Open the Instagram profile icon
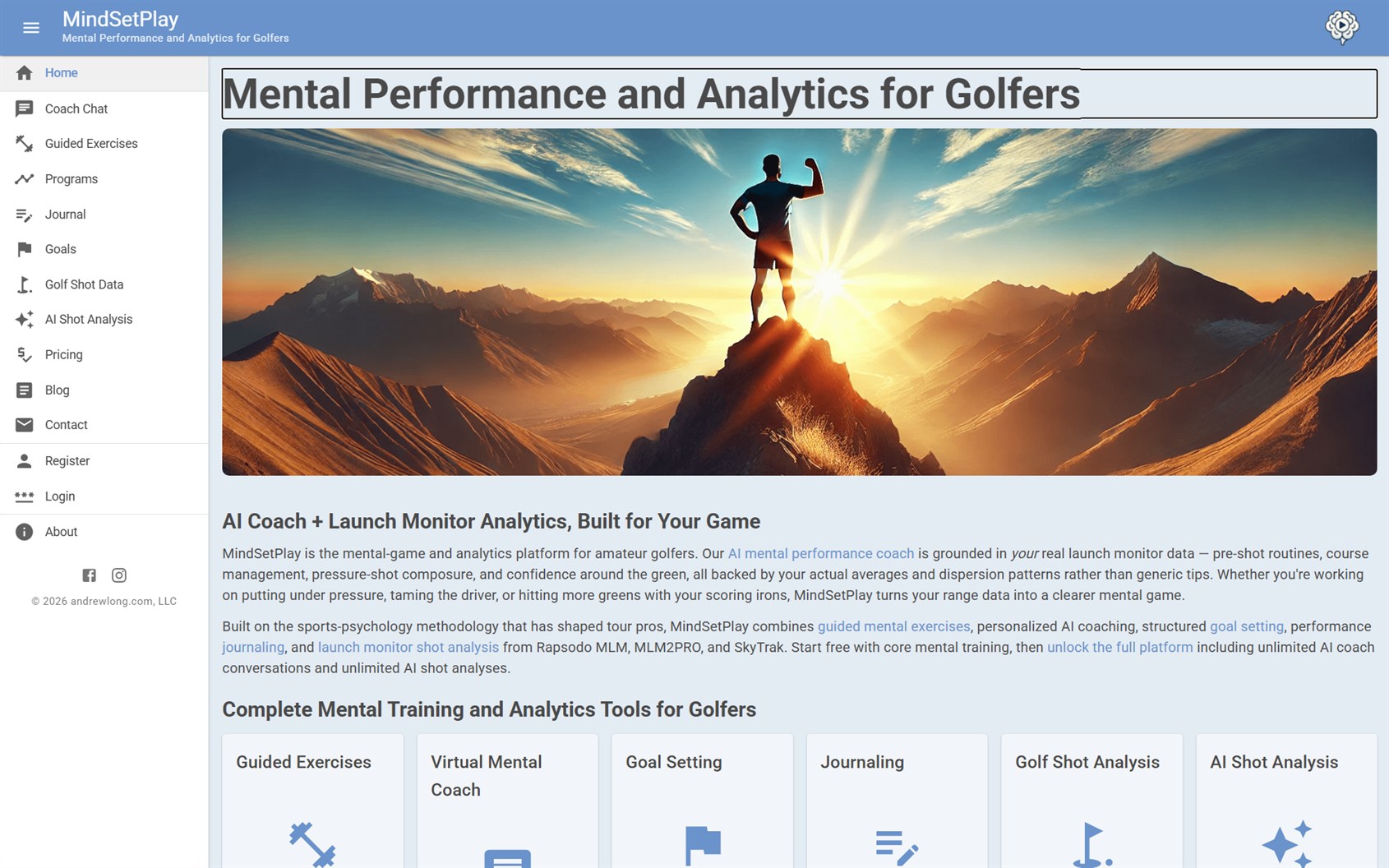Image resolution: width=1389 pixels, height=868 pixels. pyautogui.click(x=119, y=575)
